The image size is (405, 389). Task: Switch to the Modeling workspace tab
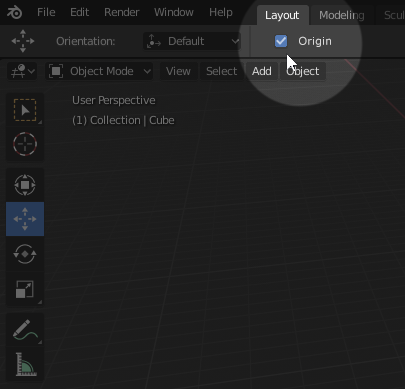(342, 15)
